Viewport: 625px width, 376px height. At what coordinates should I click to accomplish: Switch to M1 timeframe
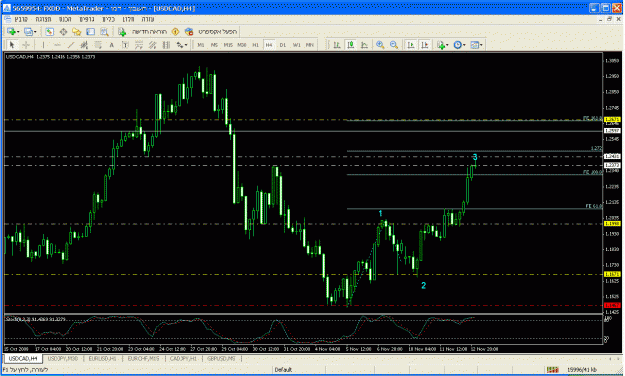pyautogui.click(x=200, y=45)
